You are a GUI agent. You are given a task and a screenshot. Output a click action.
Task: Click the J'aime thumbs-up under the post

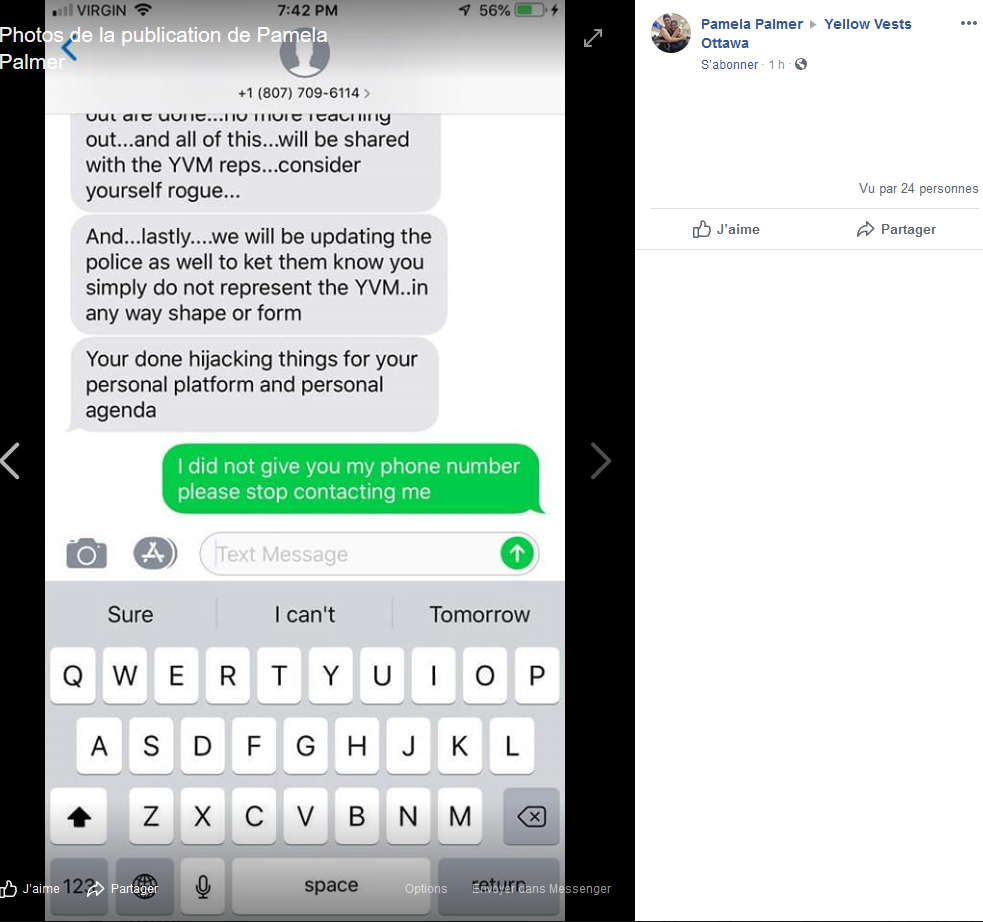point(726,229)
